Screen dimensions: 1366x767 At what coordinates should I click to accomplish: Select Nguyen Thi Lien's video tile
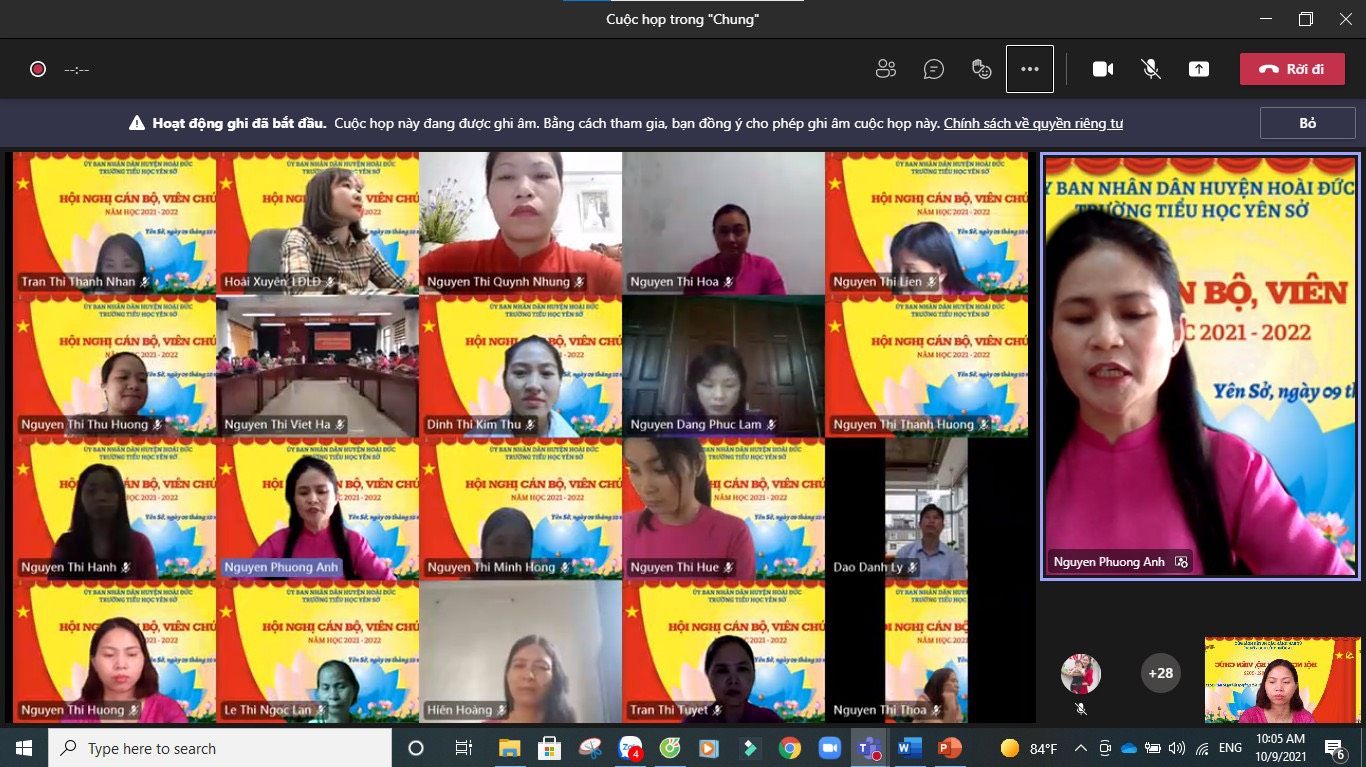click(x=926, y=223)
